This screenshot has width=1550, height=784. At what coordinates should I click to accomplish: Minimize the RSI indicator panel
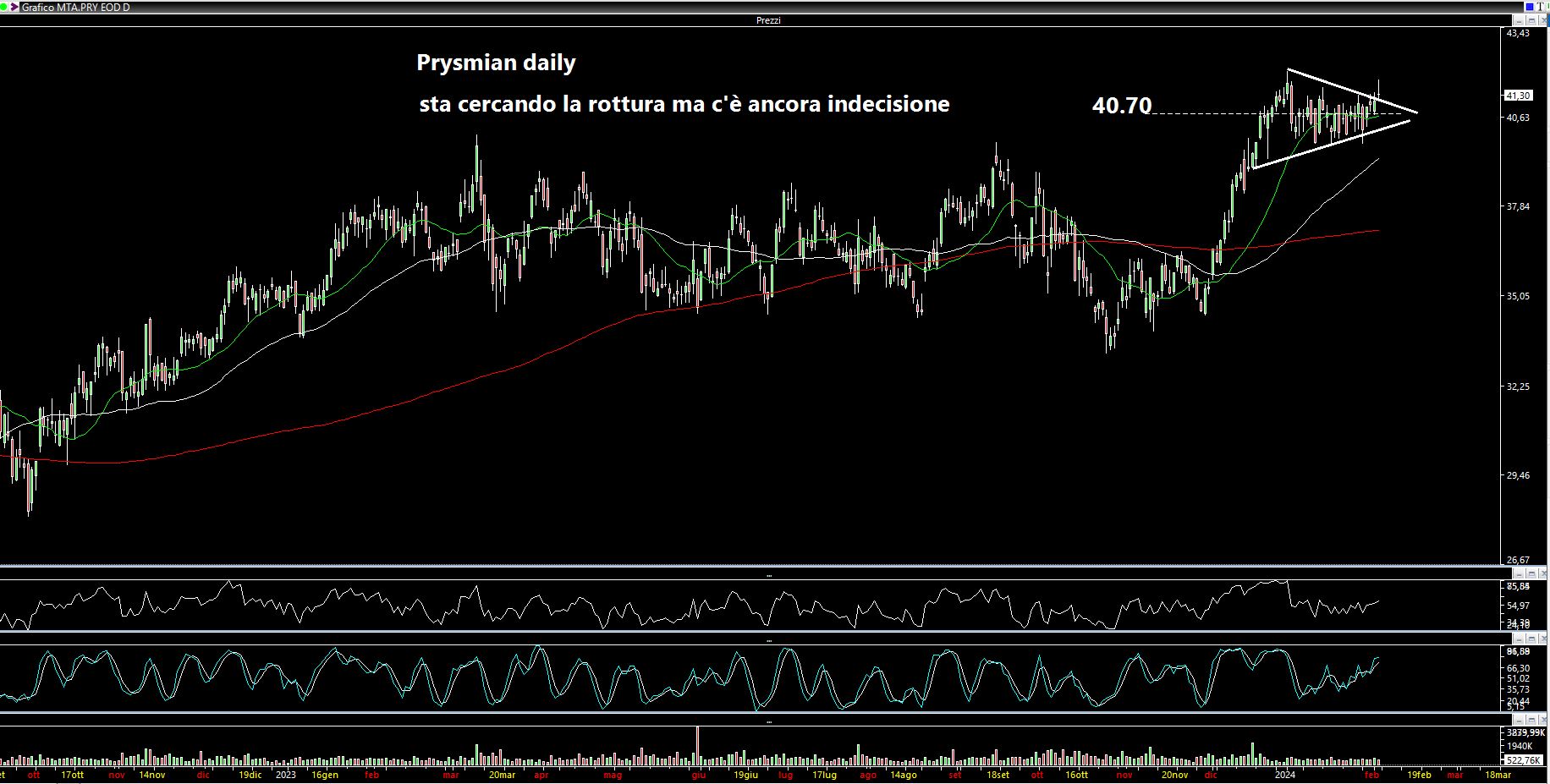tap(1519, 573)
